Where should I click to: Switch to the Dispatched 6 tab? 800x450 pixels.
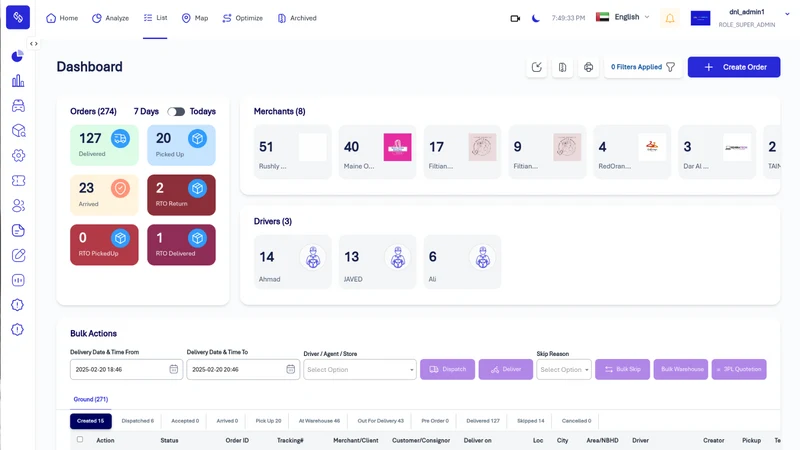[x=137, y=421]
